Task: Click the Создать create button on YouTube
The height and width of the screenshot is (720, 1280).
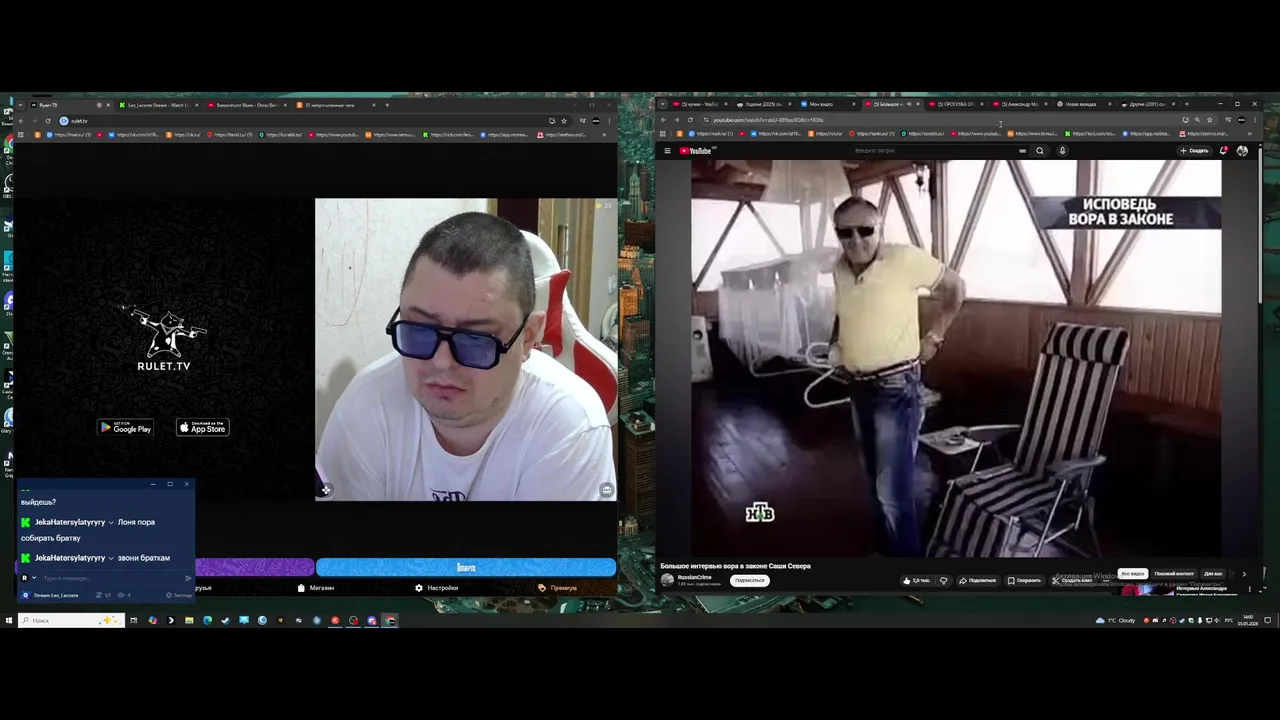Action: 1194,151
